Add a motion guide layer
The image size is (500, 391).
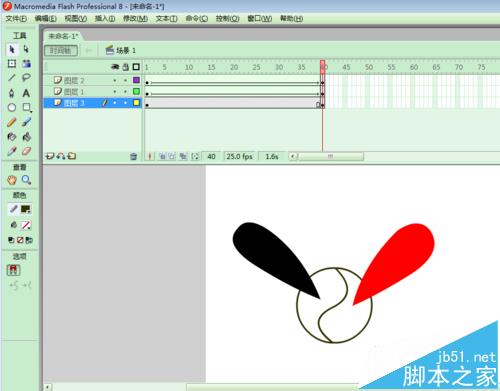click(61, 156)
